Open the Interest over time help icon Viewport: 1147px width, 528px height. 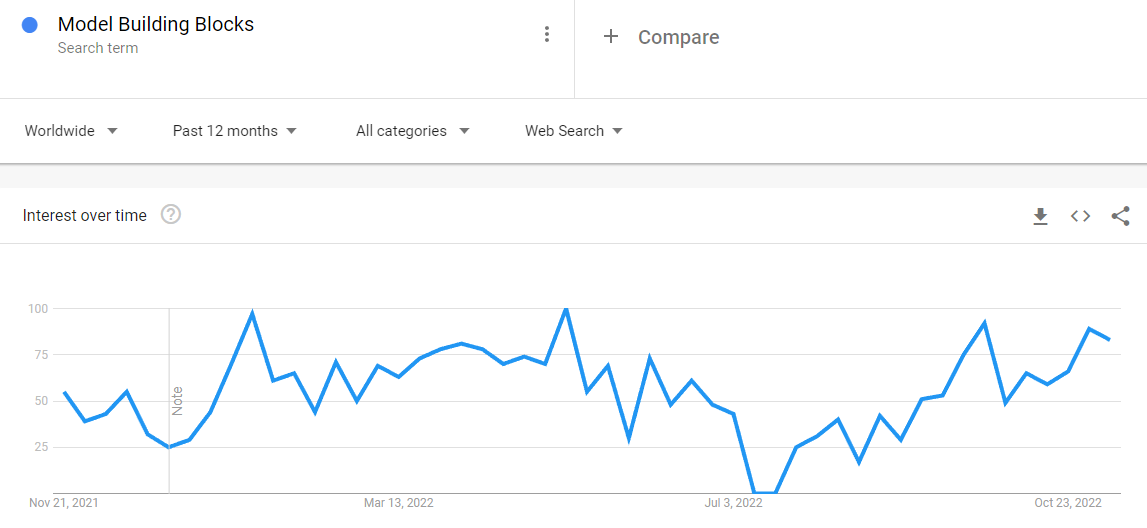171,214
